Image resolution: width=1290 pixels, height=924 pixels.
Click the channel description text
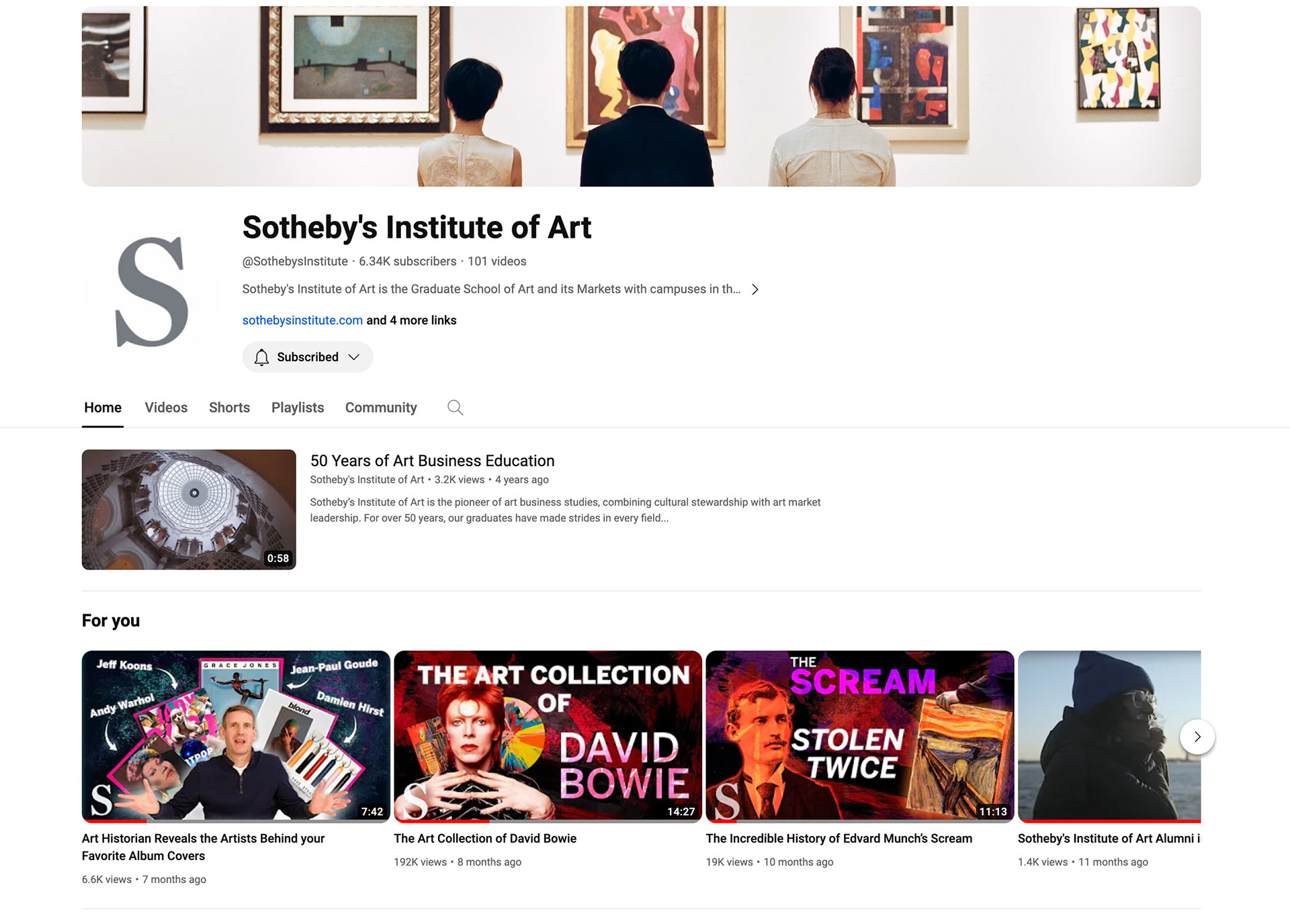tap(491, 289)
